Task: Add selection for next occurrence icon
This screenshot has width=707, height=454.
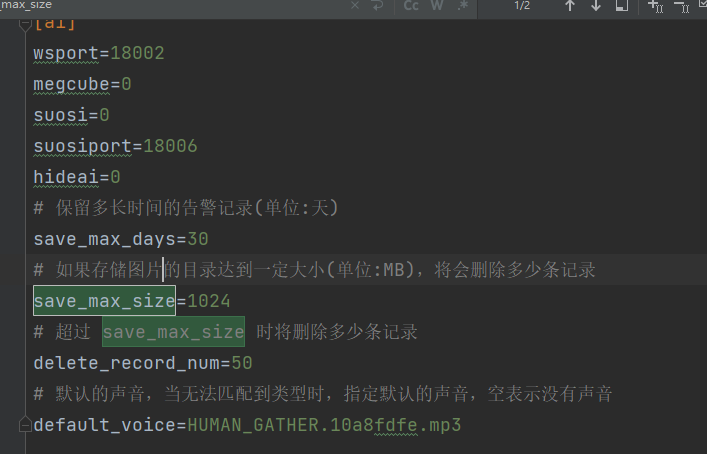Action: 656,6
